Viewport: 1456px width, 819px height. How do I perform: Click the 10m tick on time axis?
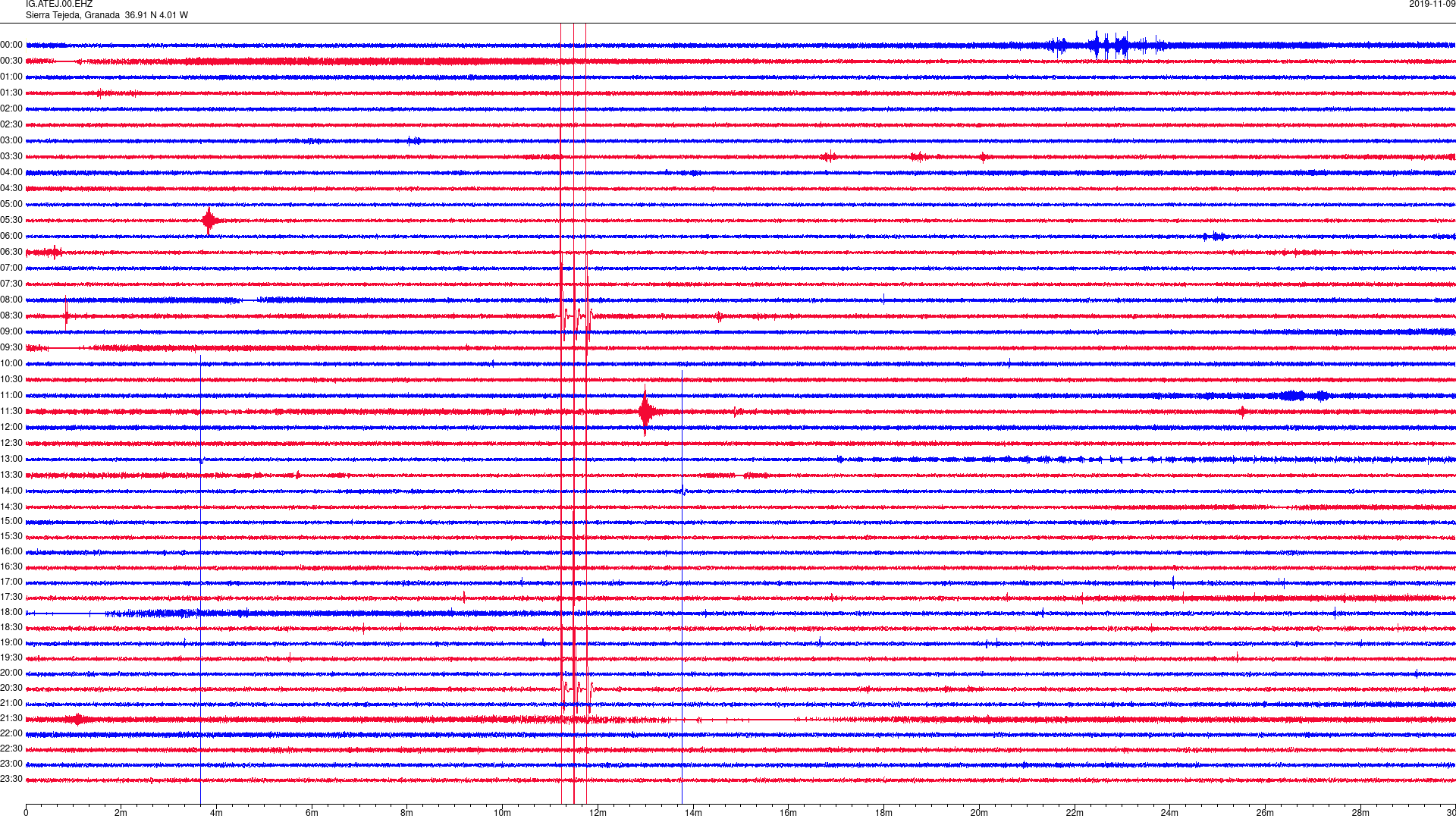click(502, 813)
